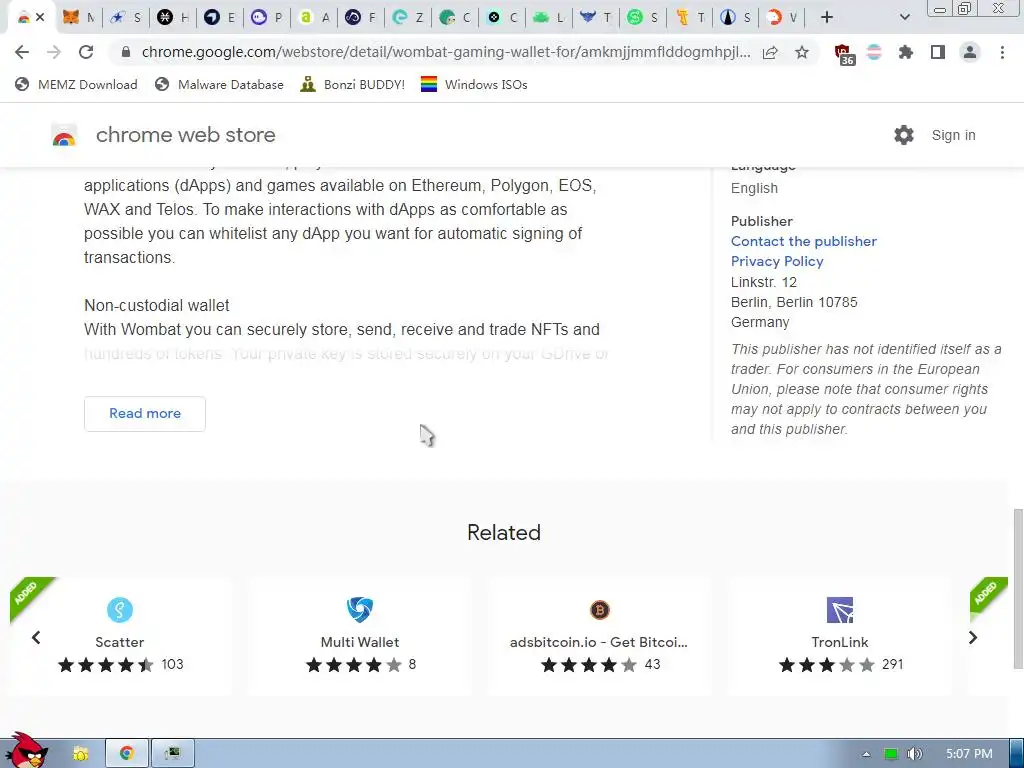The height and width of the screenshot is (768, 1024).
Task: Click the Angry Birds start button
Action: click(25, 751)
